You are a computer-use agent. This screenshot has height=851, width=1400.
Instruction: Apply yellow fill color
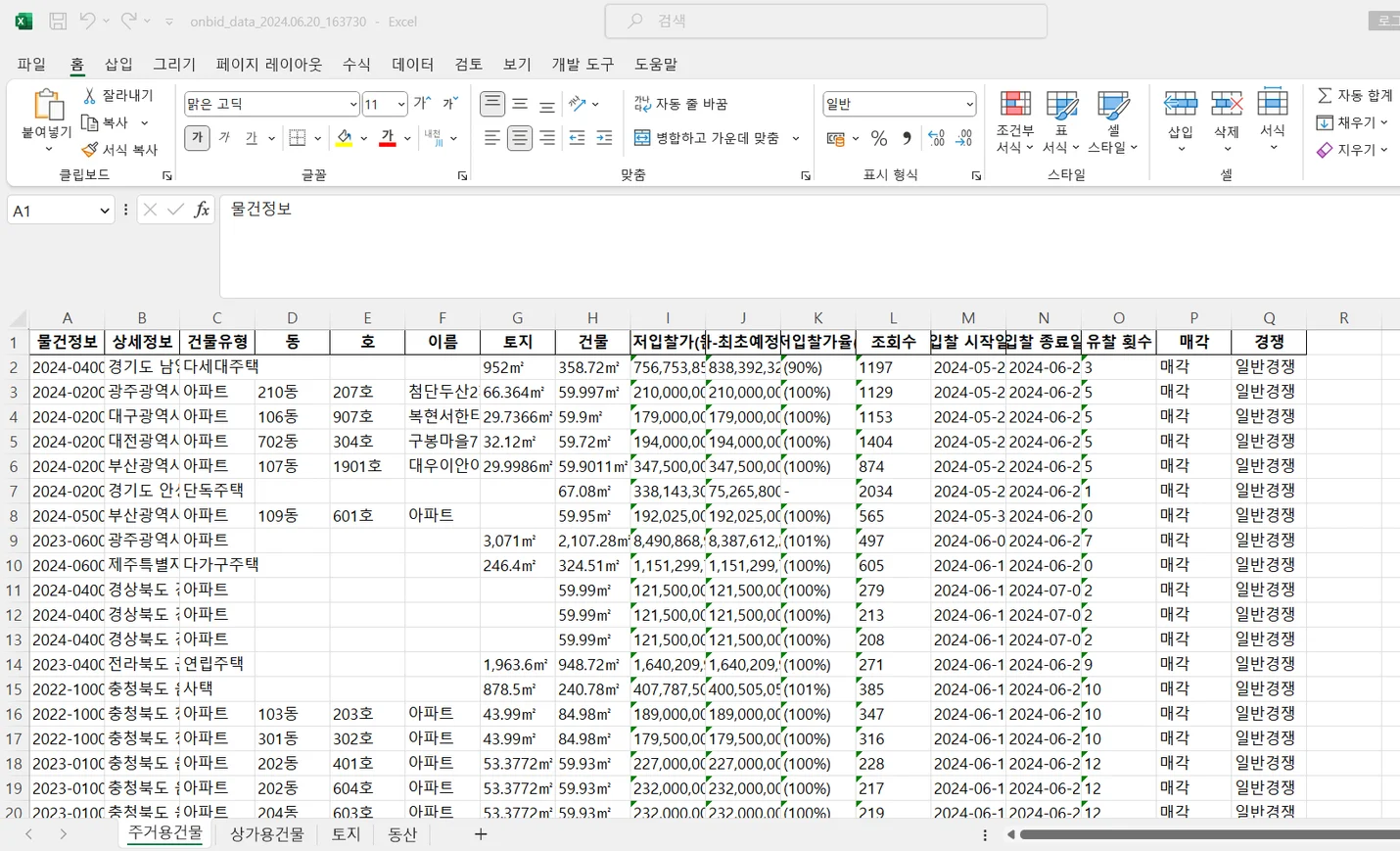coord(344,138)
